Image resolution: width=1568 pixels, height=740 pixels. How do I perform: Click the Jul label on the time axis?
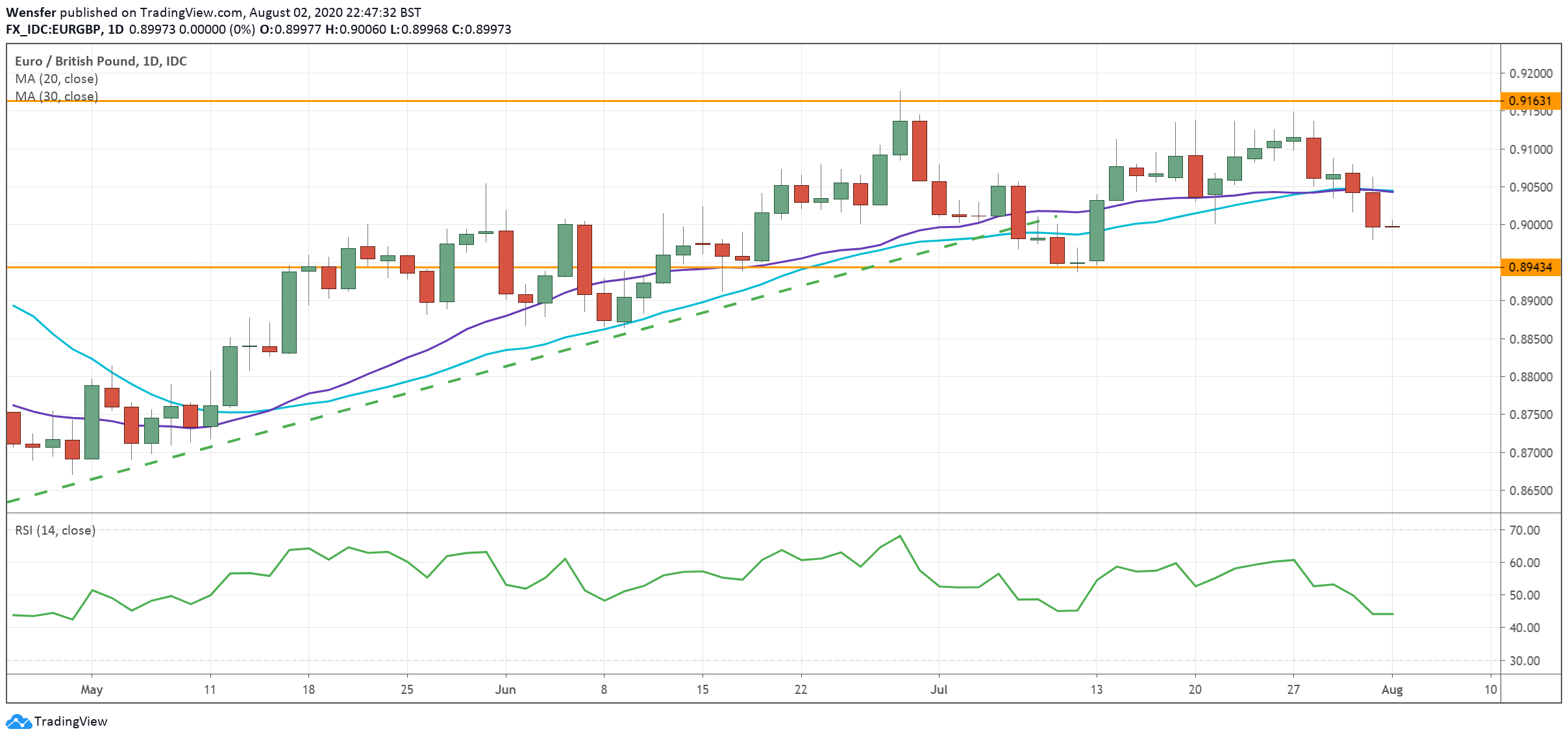(x=940, y=691)
